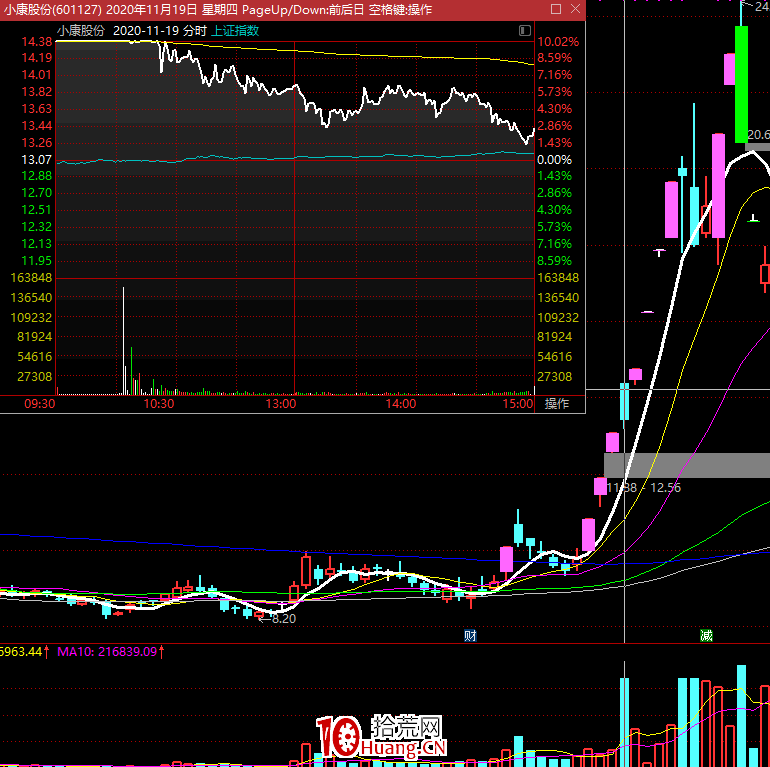Viewport: 770px width, 767px height.
Task: Click the 12.51 price axis label
Action: click(x=36, y=210)
